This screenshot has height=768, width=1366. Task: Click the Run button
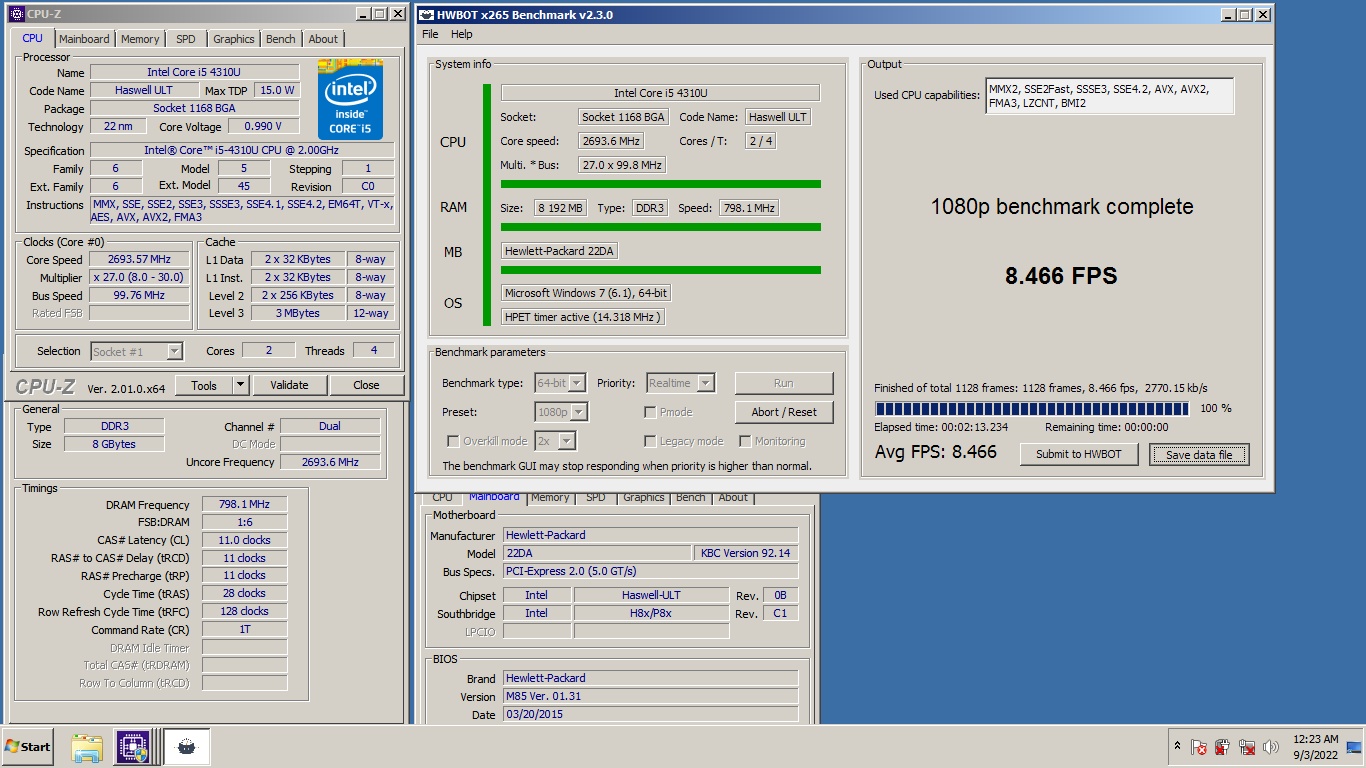[x=784, y=383]
